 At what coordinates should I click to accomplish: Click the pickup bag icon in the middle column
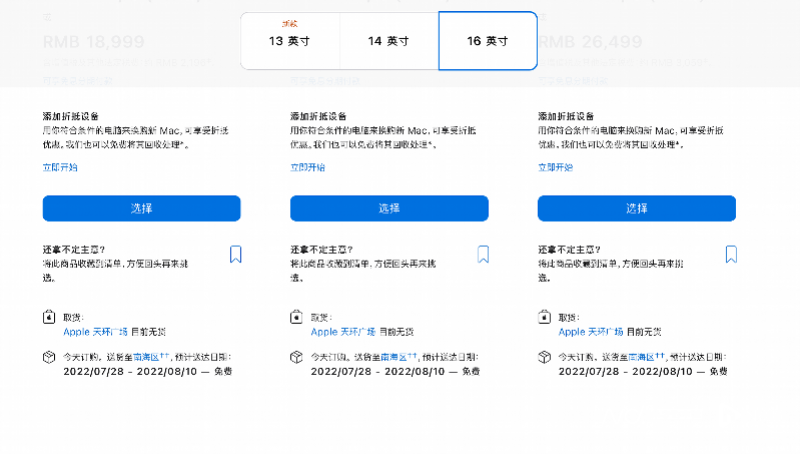click(296, 317)
